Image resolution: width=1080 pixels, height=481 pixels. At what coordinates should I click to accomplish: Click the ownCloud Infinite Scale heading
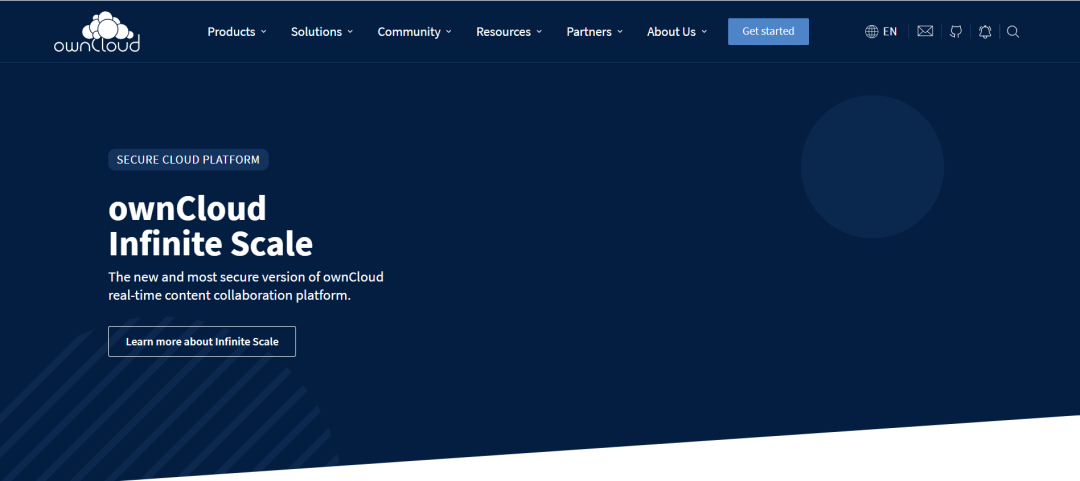(x=210, y=226)
